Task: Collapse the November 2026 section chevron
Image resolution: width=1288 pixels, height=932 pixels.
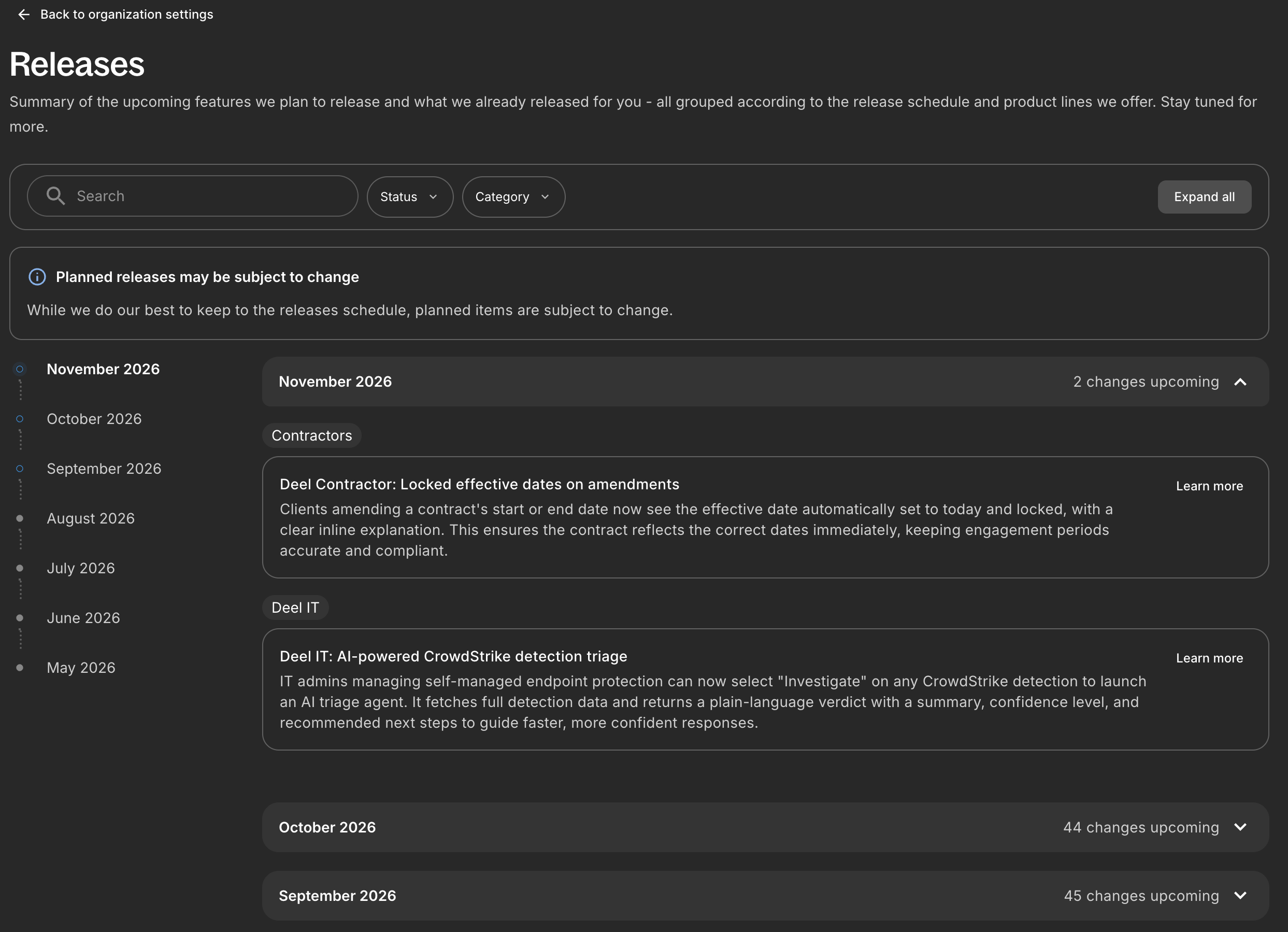Action: point(1240,382)
